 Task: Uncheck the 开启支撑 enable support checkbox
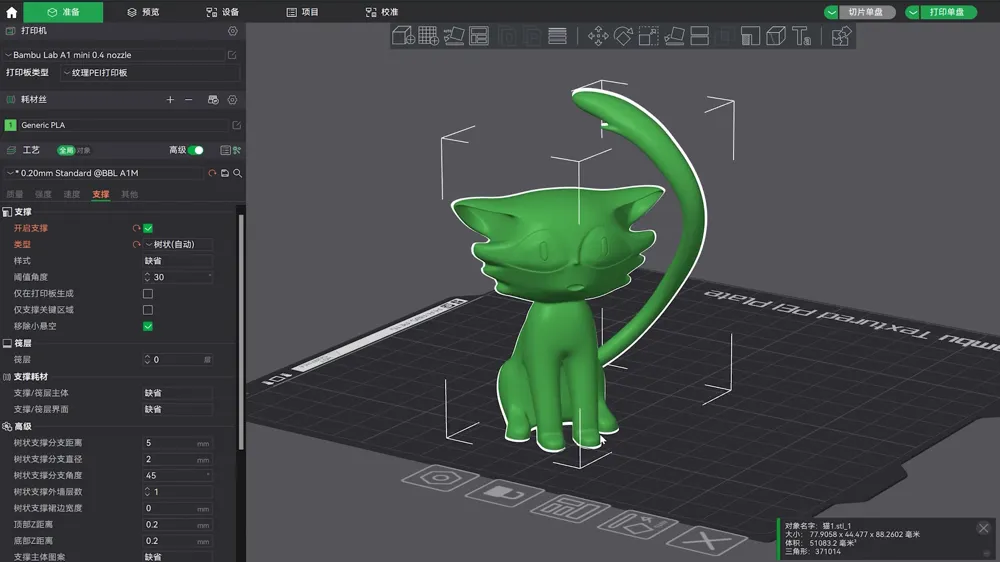pyautogui.click(x=148, y=228)
